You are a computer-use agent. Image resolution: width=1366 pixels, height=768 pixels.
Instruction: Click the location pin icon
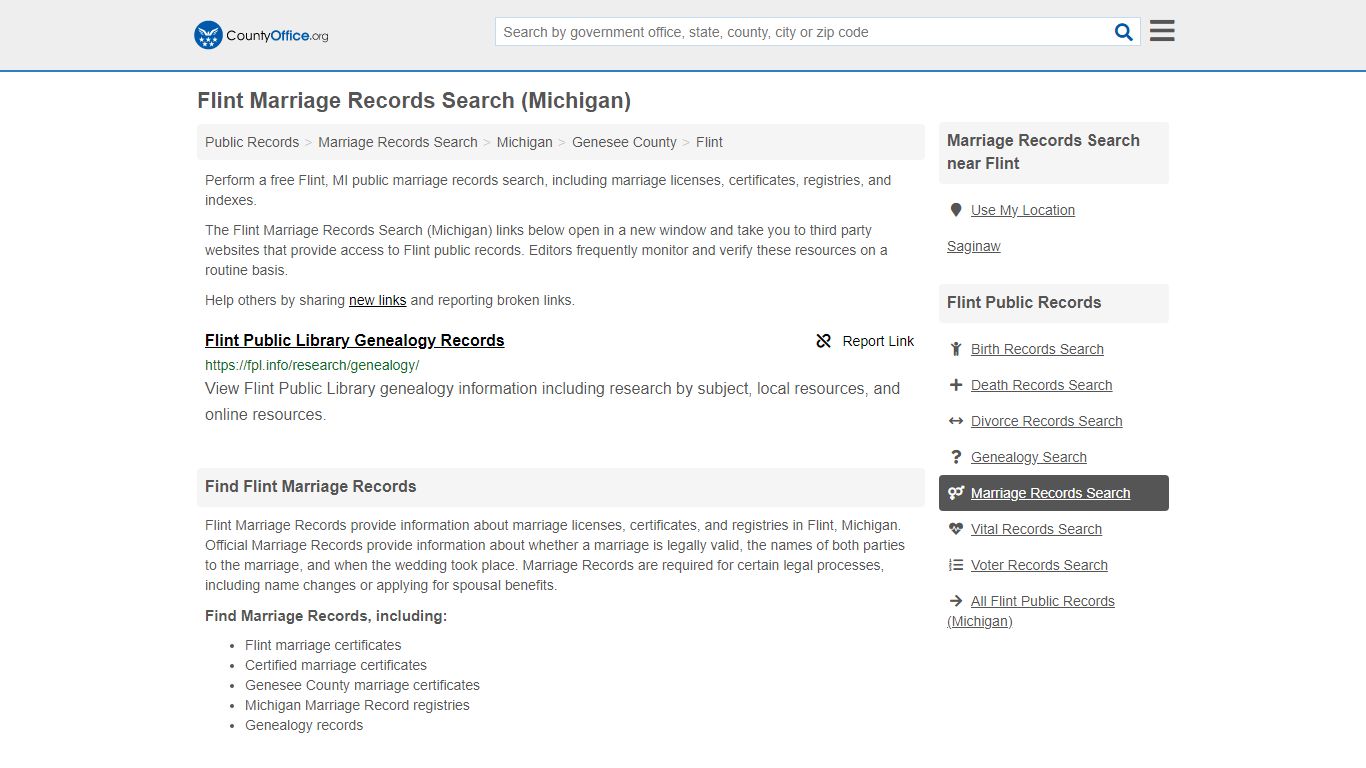click(x=956, y=210)
